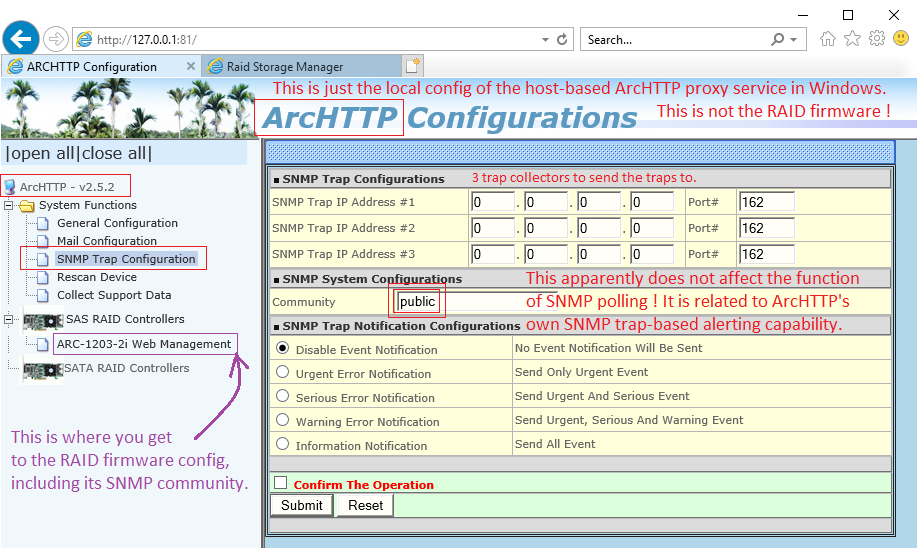918x549 pixels.
Task: Click Port# field for Trap Address #2
Action: (x=766, y=228)
